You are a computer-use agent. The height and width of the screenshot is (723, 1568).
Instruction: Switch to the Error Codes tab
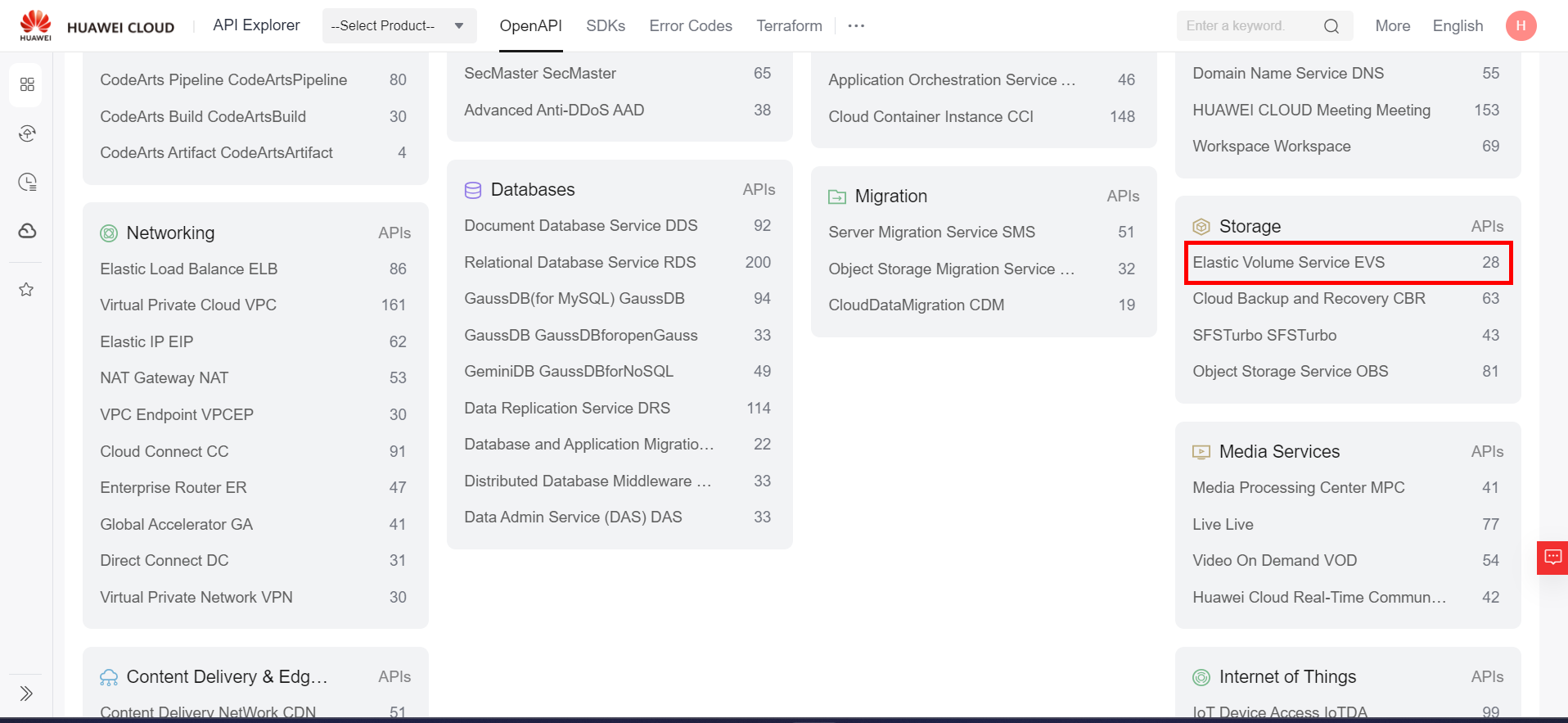(691, 26)
